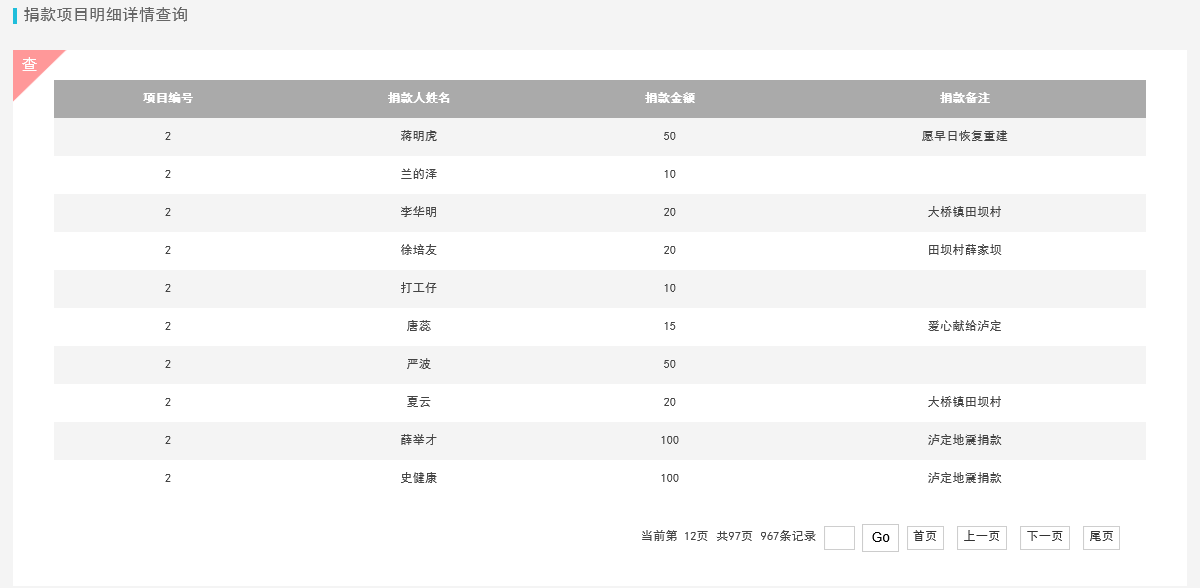Click the 捐款金额 column header
This screenshot has width=1200, height=588.
[670, 98]
